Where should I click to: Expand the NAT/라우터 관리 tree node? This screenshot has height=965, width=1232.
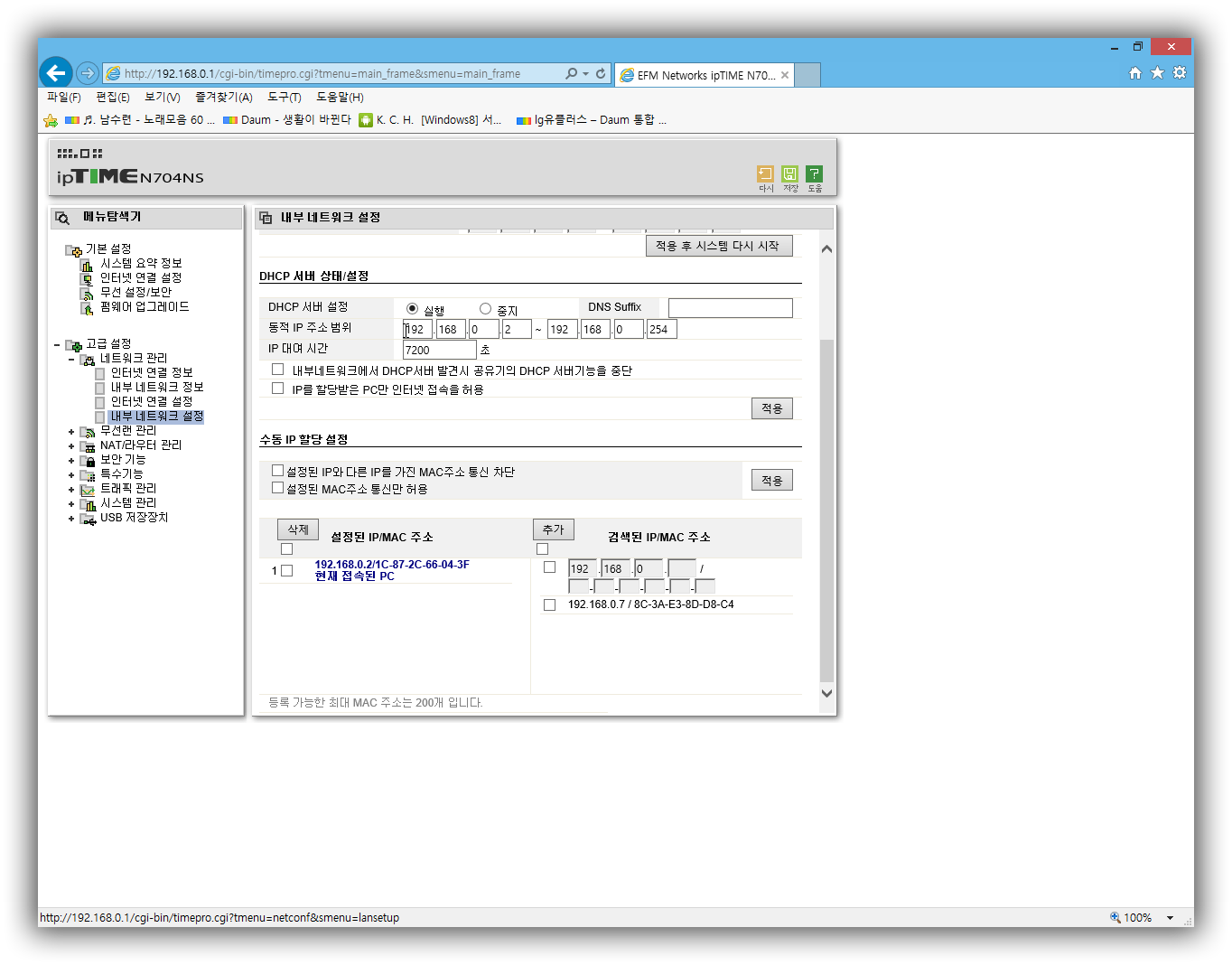point(71,446)
